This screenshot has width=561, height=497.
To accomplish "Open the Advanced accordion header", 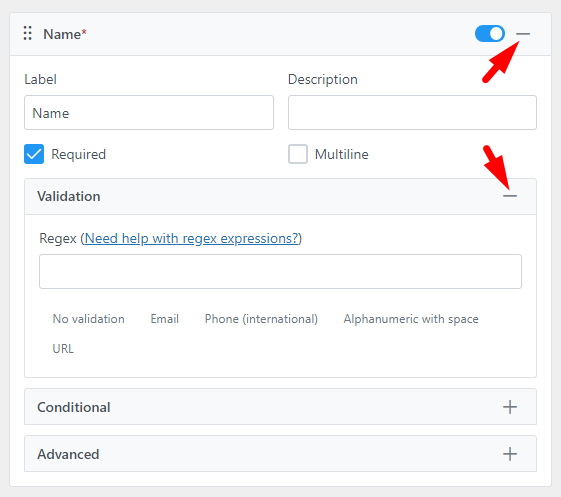I will tap(280, 454).
